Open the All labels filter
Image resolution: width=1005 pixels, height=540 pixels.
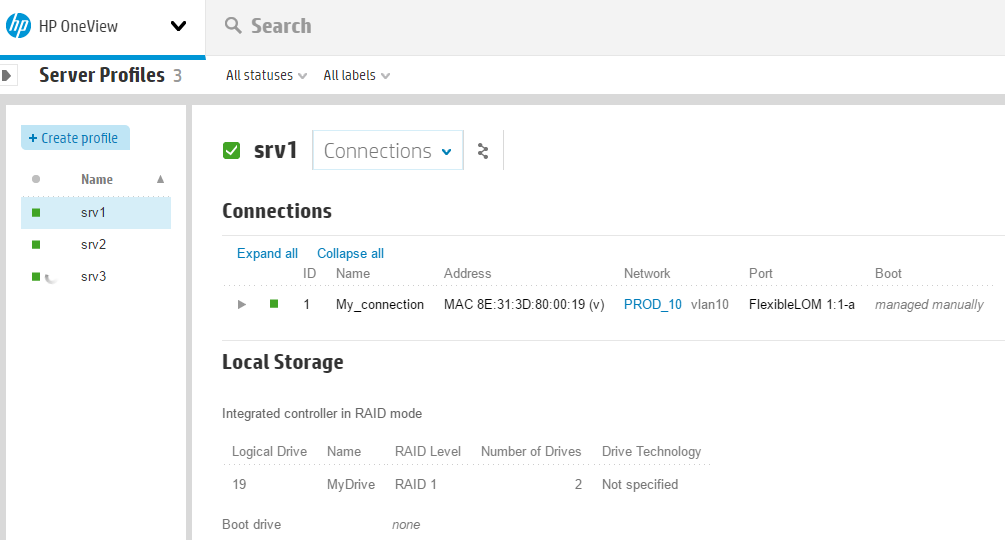point(356,76)
